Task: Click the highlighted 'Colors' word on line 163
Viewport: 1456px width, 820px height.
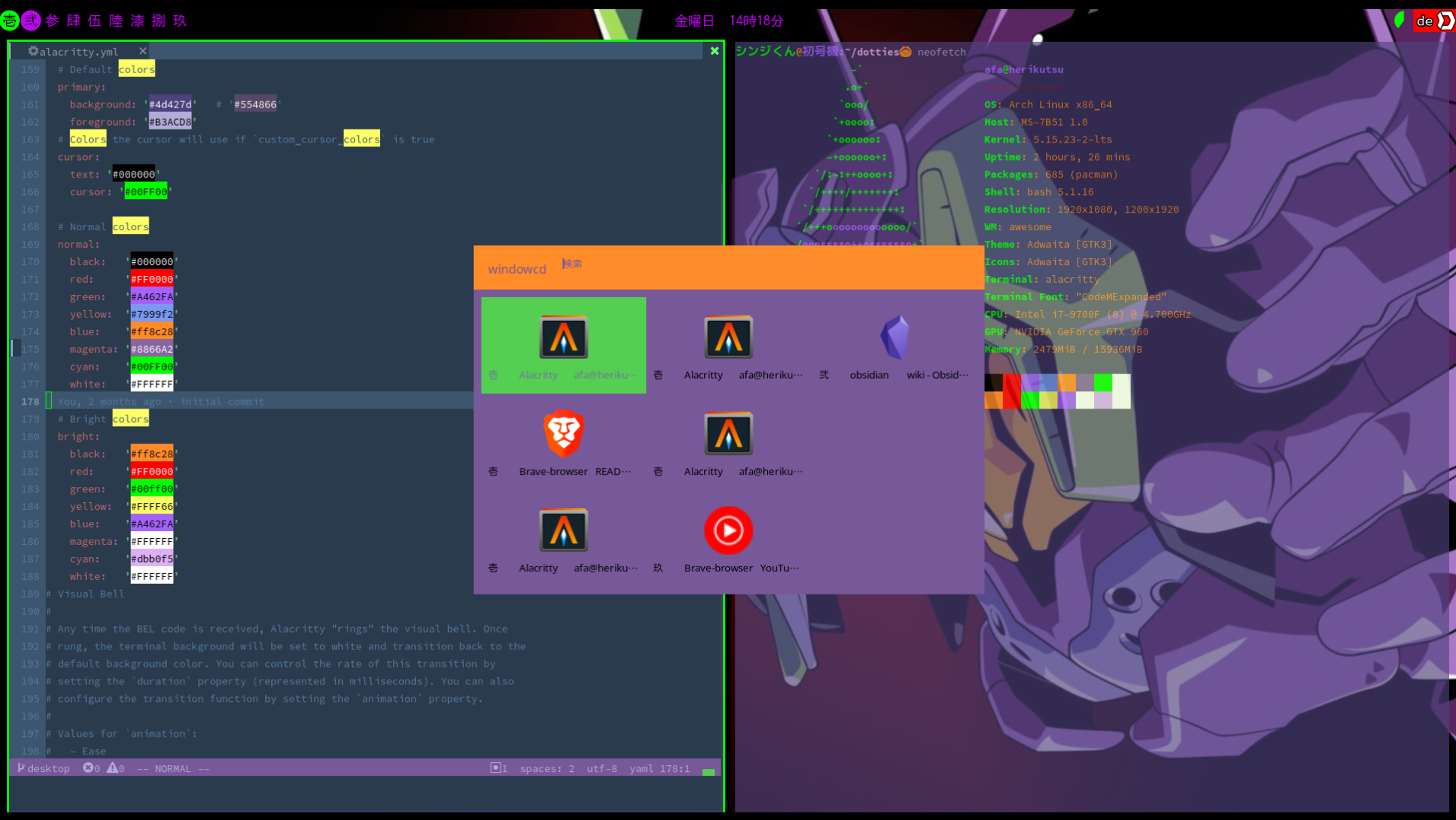Action: pyautogui.click(x=88, y=139)
